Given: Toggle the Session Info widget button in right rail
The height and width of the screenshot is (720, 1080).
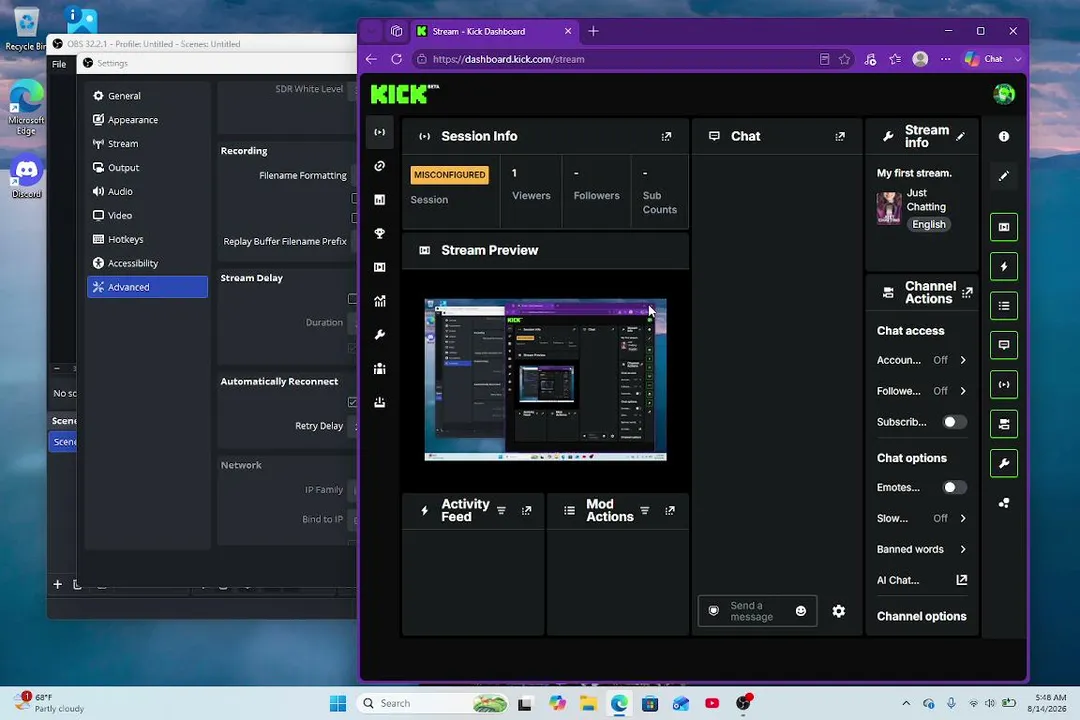Looking at the screenshot, I should pos(1004,384).
